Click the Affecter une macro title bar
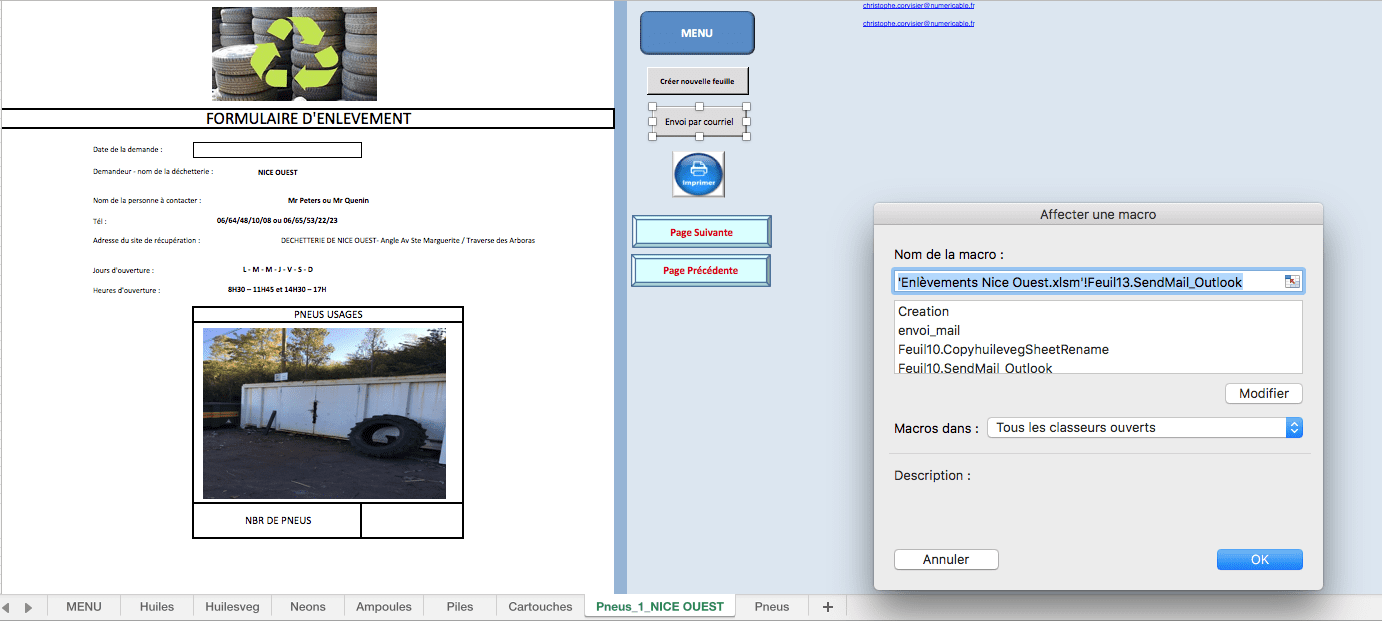 [1098, 215]
